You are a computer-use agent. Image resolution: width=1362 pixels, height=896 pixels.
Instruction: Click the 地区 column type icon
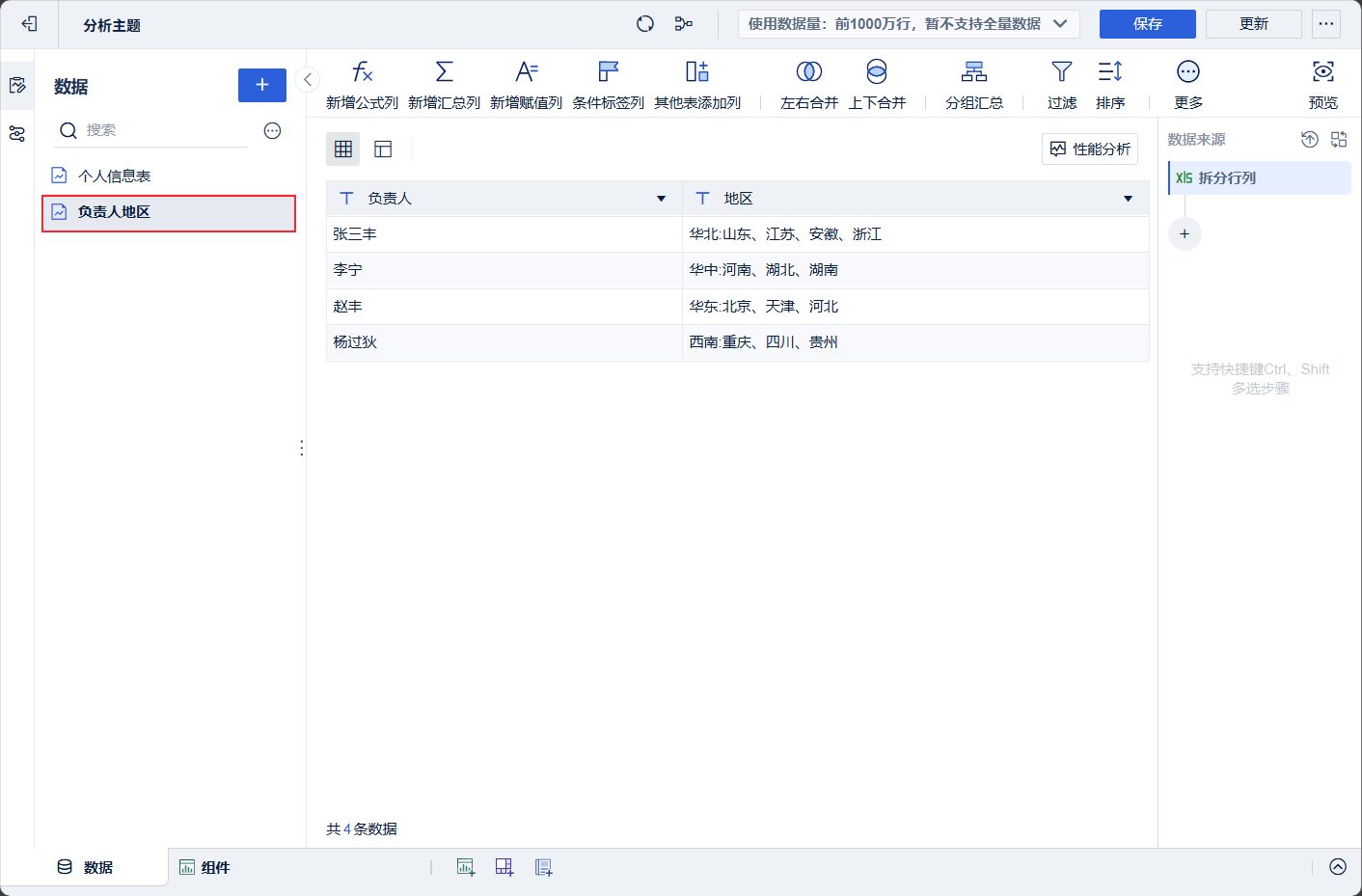pyautogui.click(x=702, y=198)
